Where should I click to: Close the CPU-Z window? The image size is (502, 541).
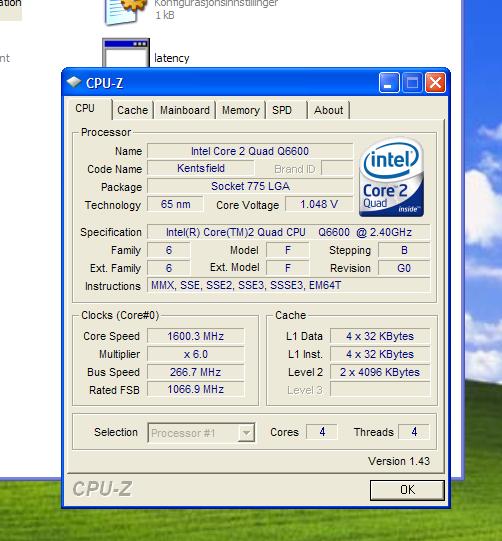tap(435, 82)
